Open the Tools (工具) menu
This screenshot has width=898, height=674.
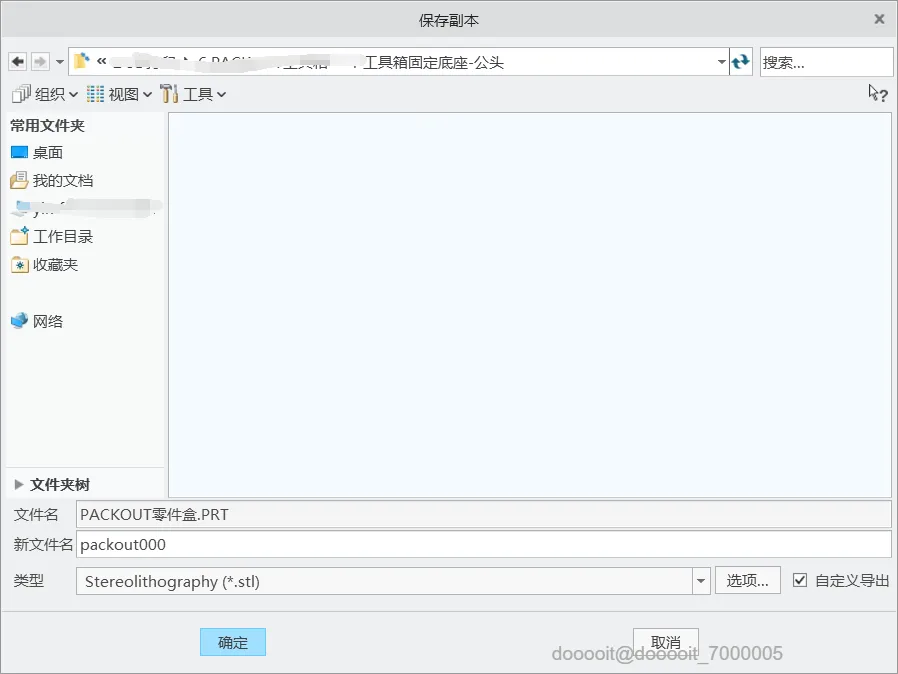point(193,94)
